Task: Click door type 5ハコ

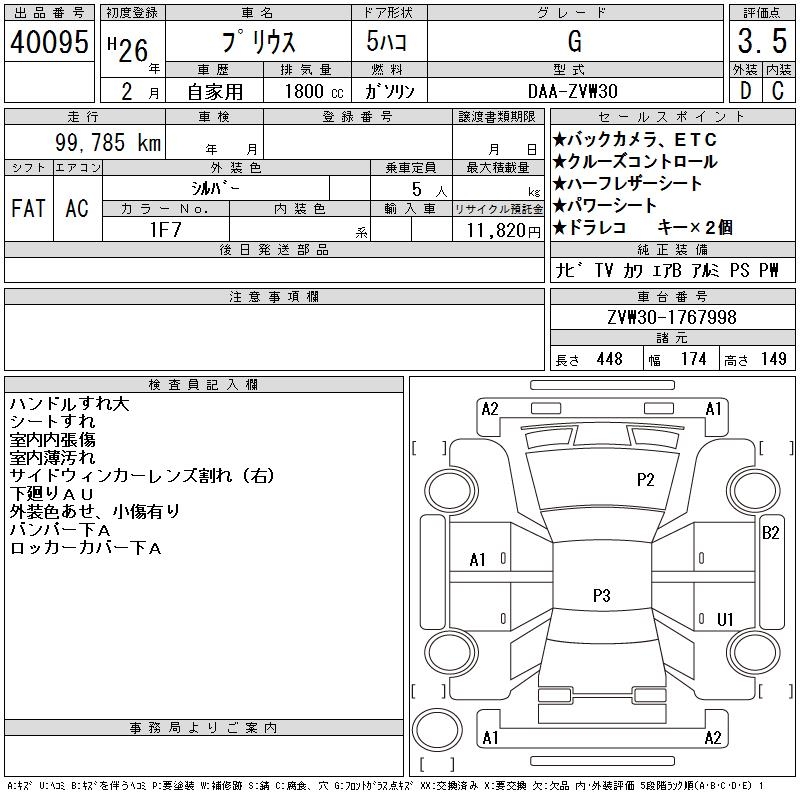Action: point(387,41)
